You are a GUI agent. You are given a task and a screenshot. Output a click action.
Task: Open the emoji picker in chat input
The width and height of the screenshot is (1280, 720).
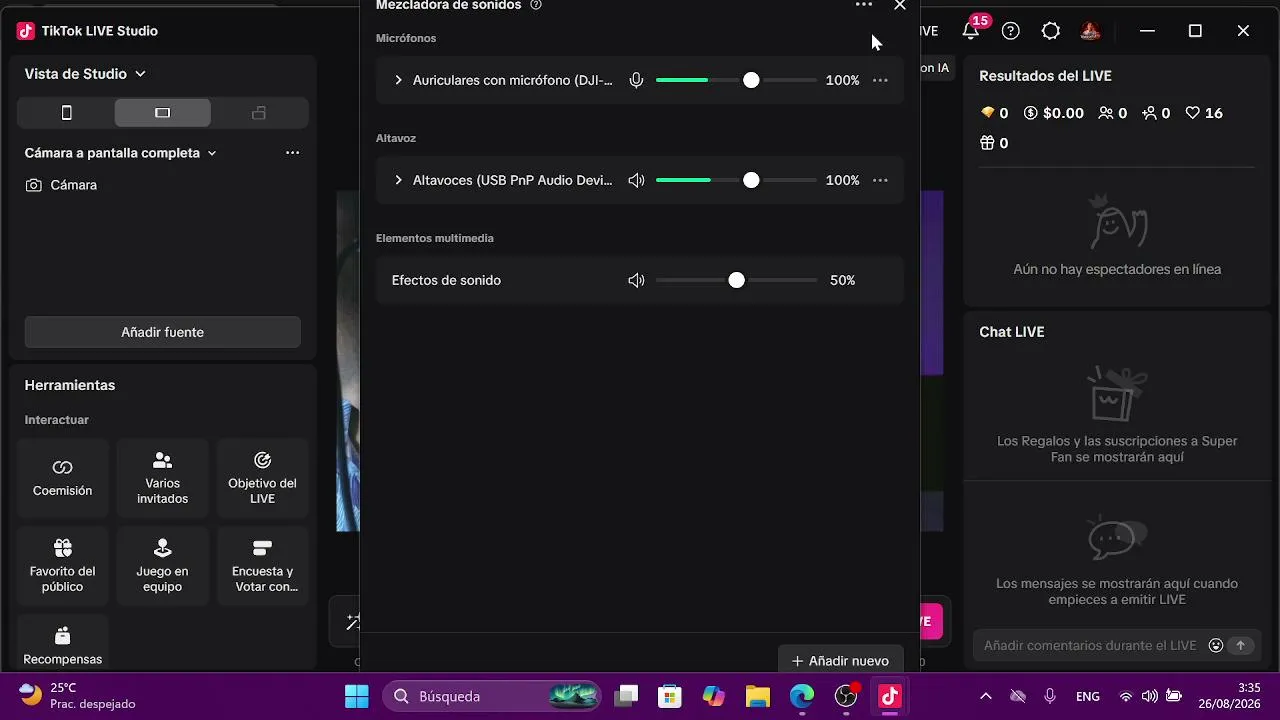1216,646
